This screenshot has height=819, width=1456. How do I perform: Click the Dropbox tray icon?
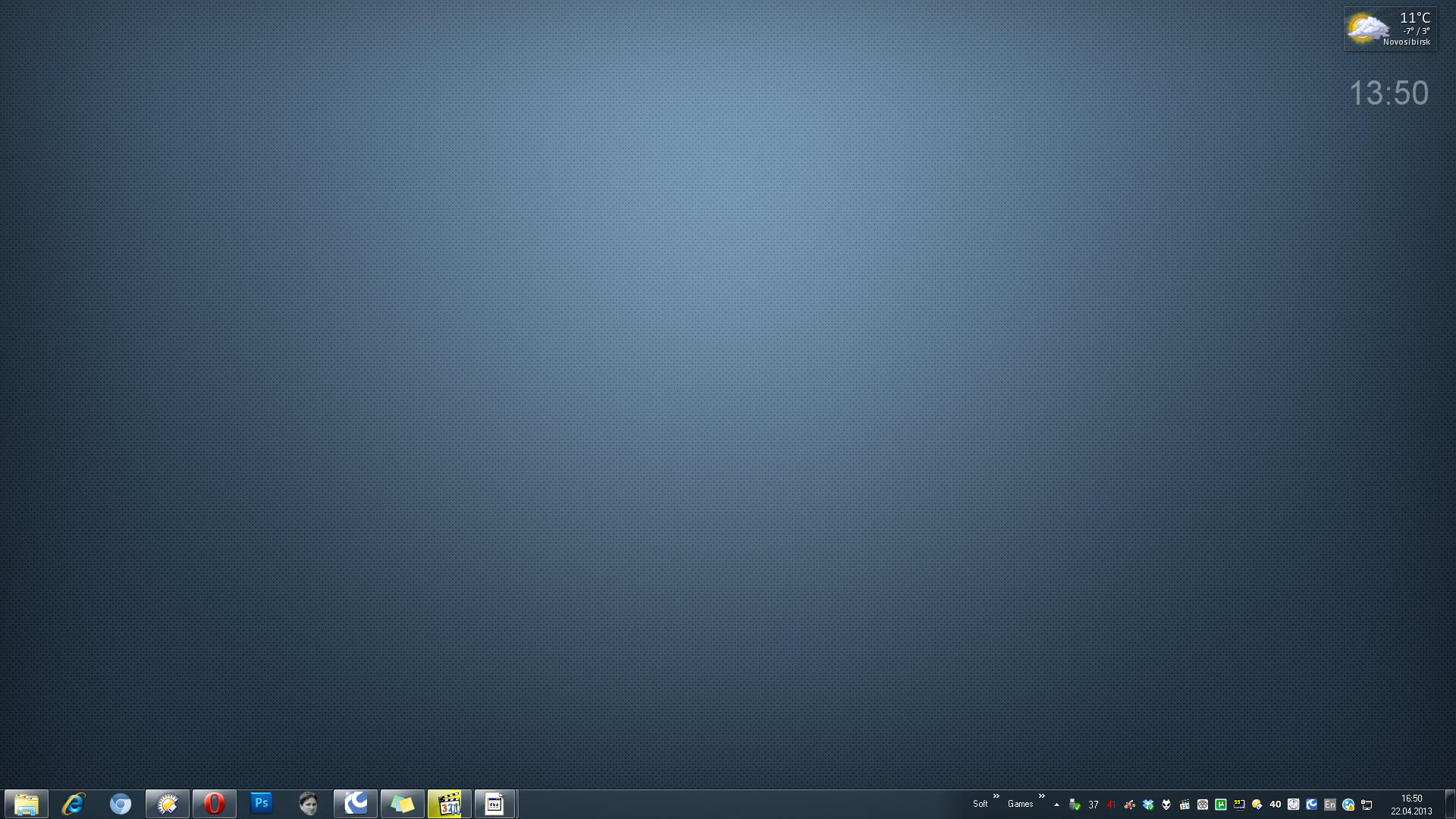point(1148,805)
